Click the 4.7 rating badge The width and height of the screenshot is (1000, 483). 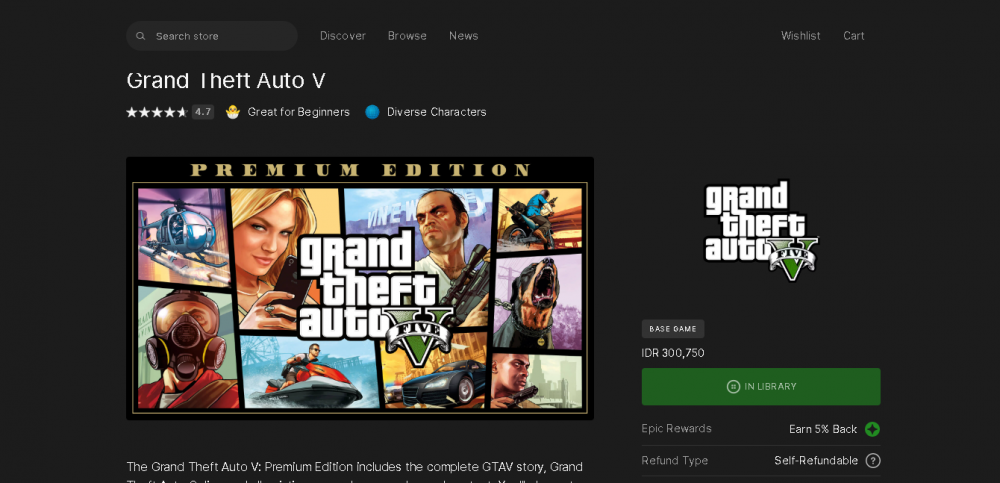coord(203,112)
